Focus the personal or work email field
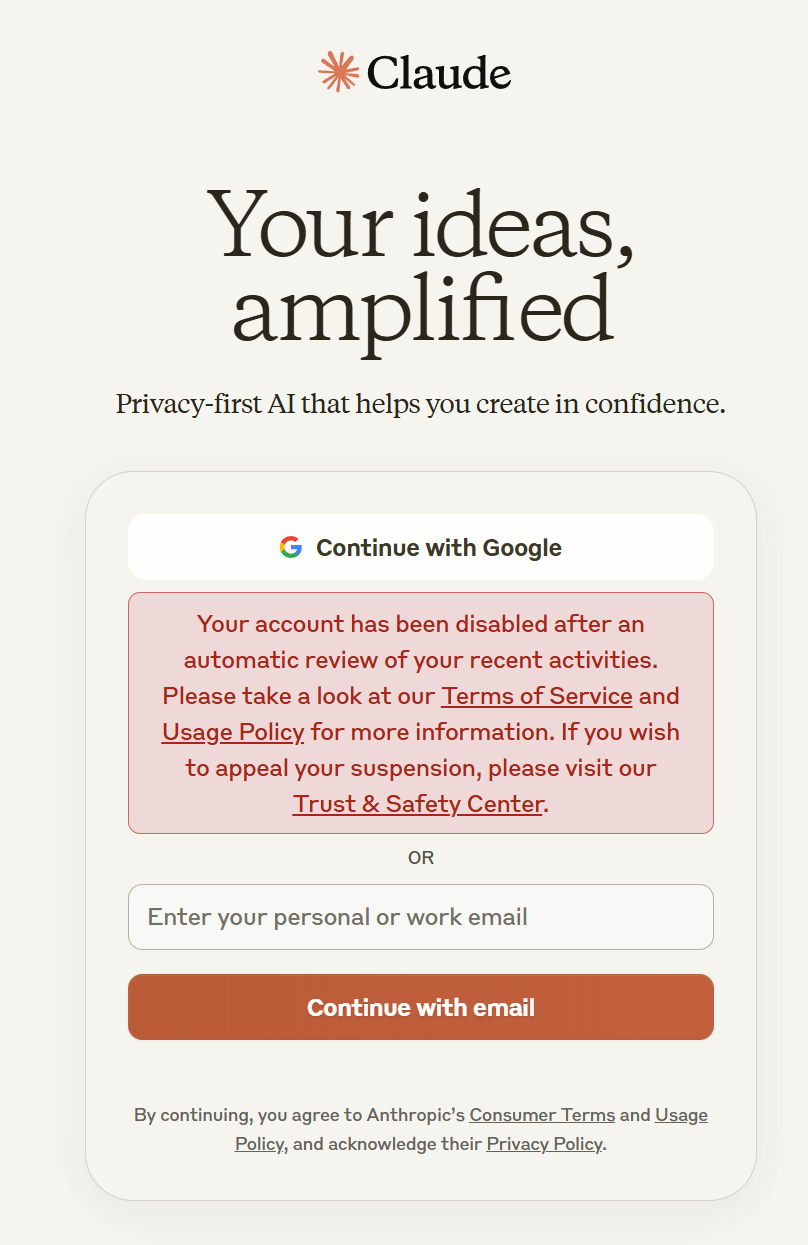 point(421,917)
